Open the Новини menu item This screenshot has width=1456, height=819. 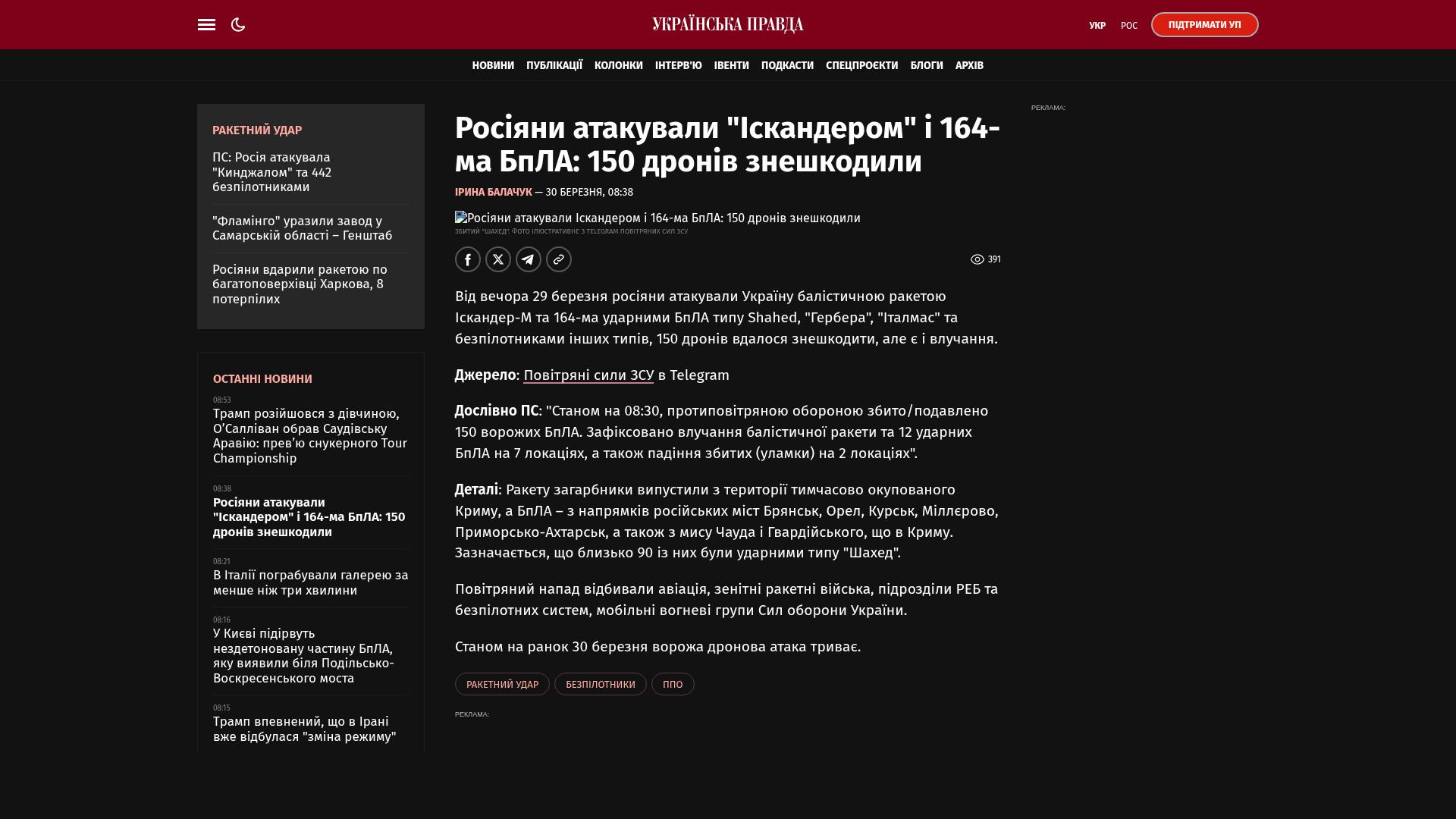click(x=493, y=66)
